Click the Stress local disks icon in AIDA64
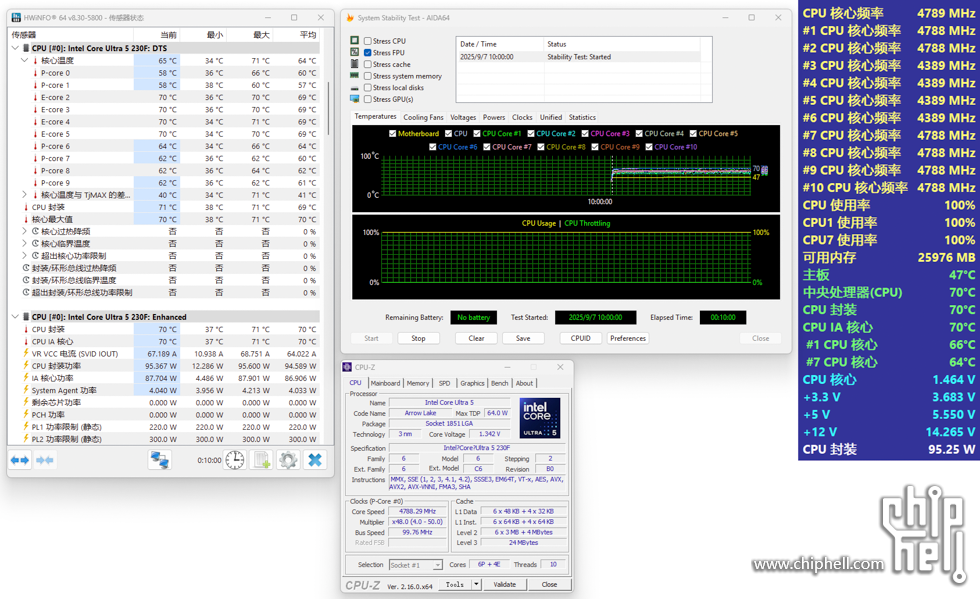Viewport: 980px width, 599px height. pos(354,88)
